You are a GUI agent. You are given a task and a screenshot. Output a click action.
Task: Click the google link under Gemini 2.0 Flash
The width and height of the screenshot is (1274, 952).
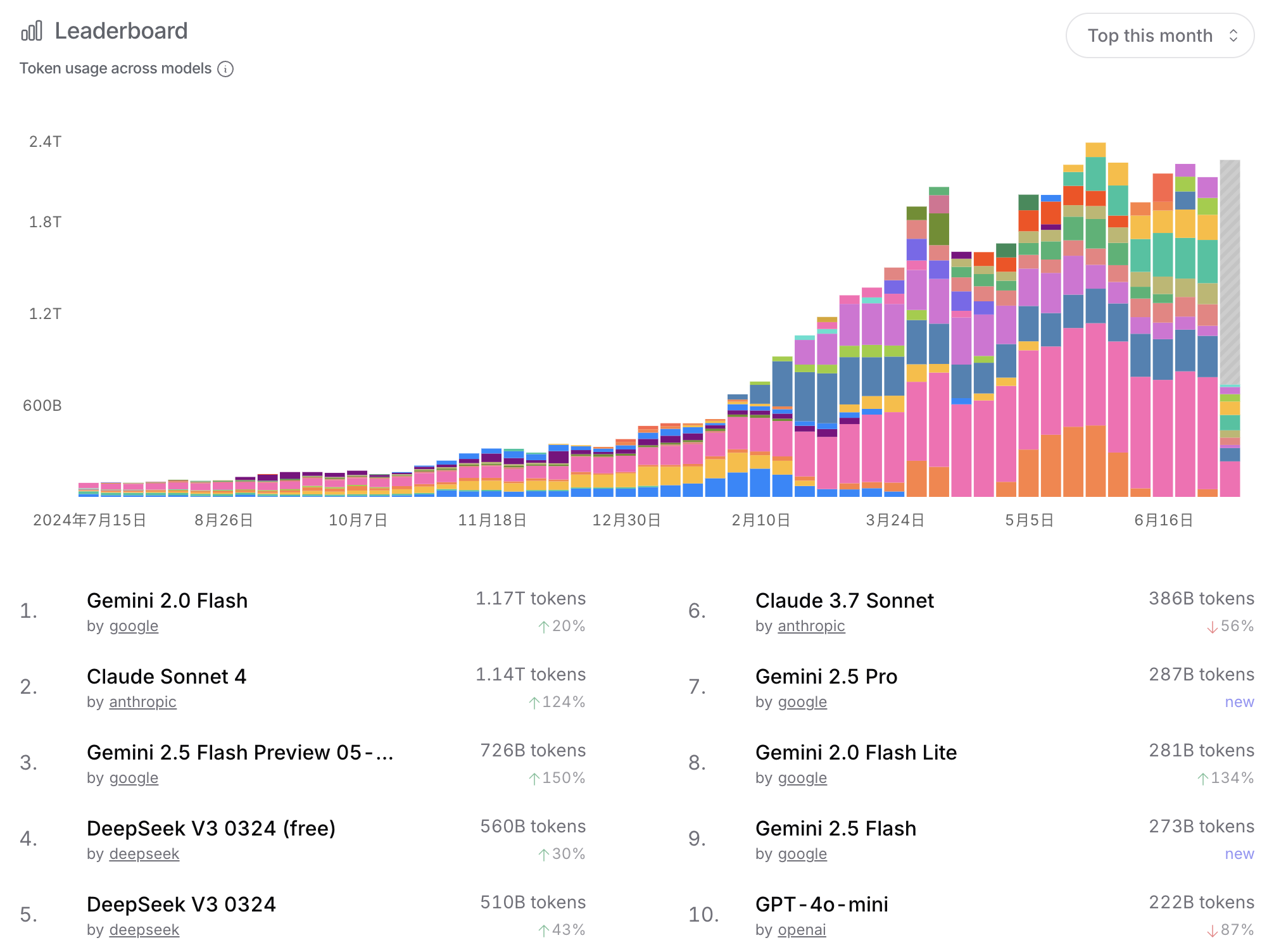(x=134, y=626)
